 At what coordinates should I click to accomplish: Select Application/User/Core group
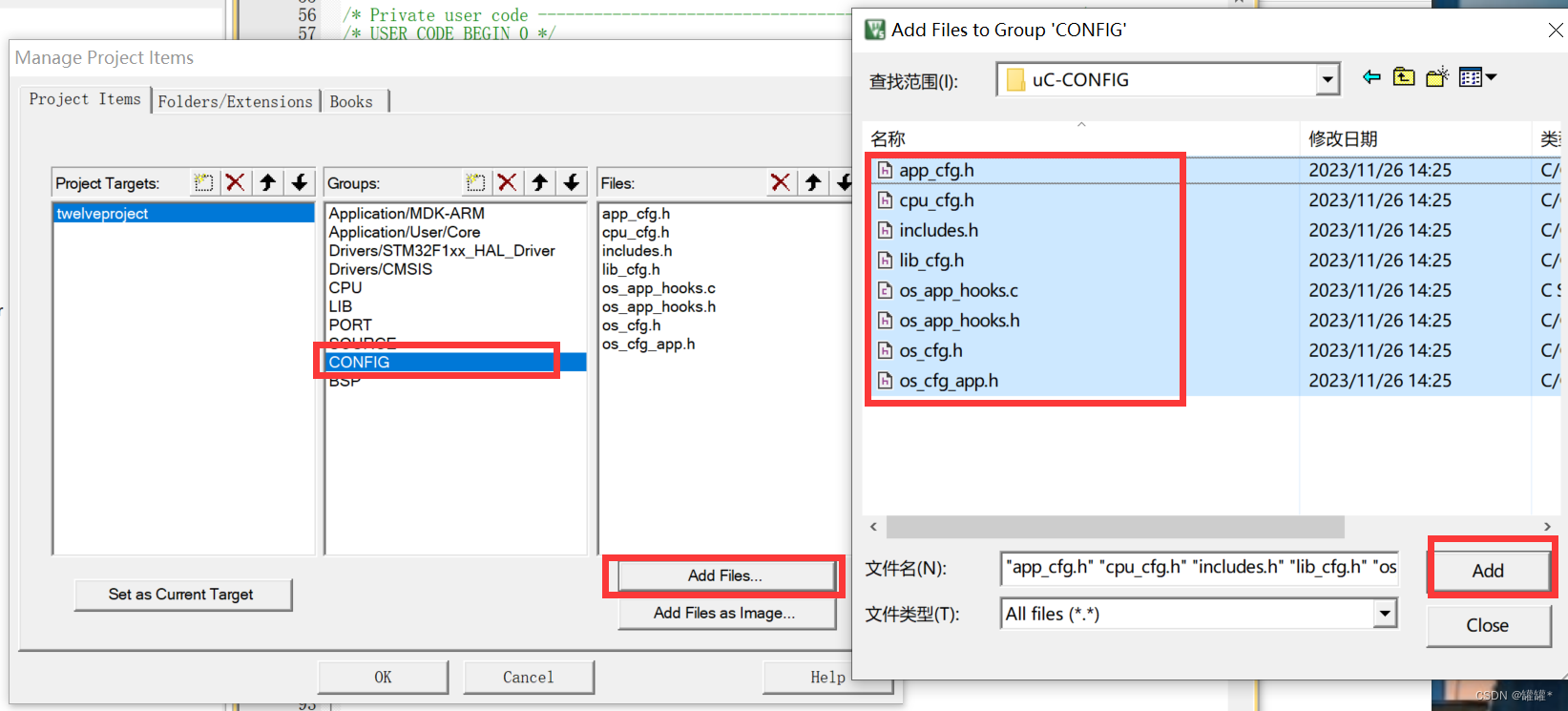(x=405, y=232)
